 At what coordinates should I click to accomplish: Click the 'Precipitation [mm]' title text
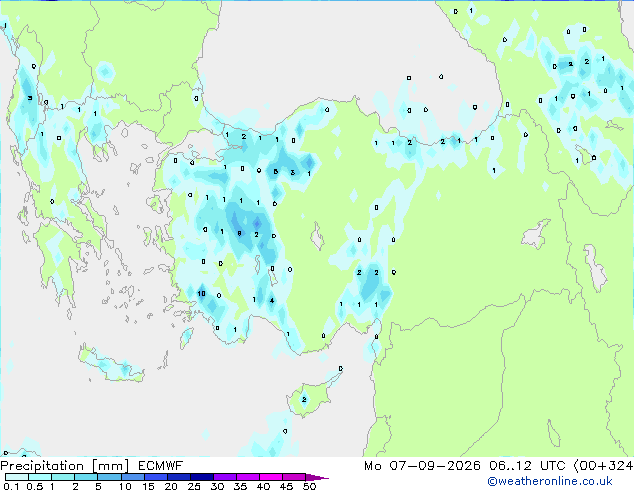tap(65, 466)
